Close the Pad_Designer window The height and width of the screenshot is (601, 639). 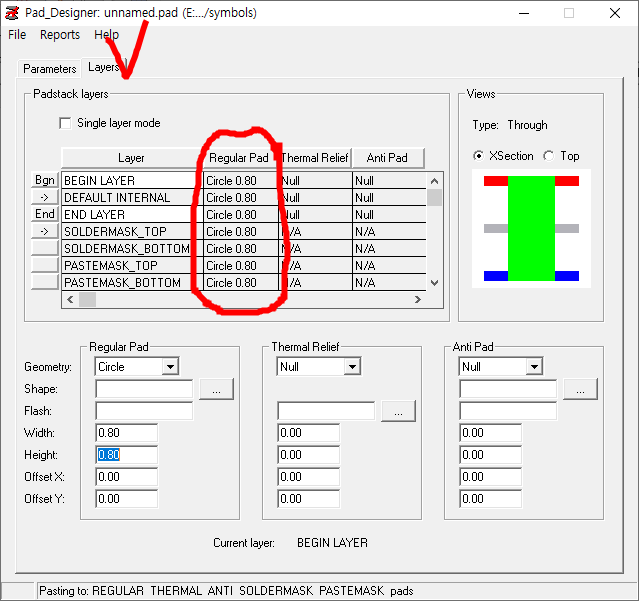(615, 13)
